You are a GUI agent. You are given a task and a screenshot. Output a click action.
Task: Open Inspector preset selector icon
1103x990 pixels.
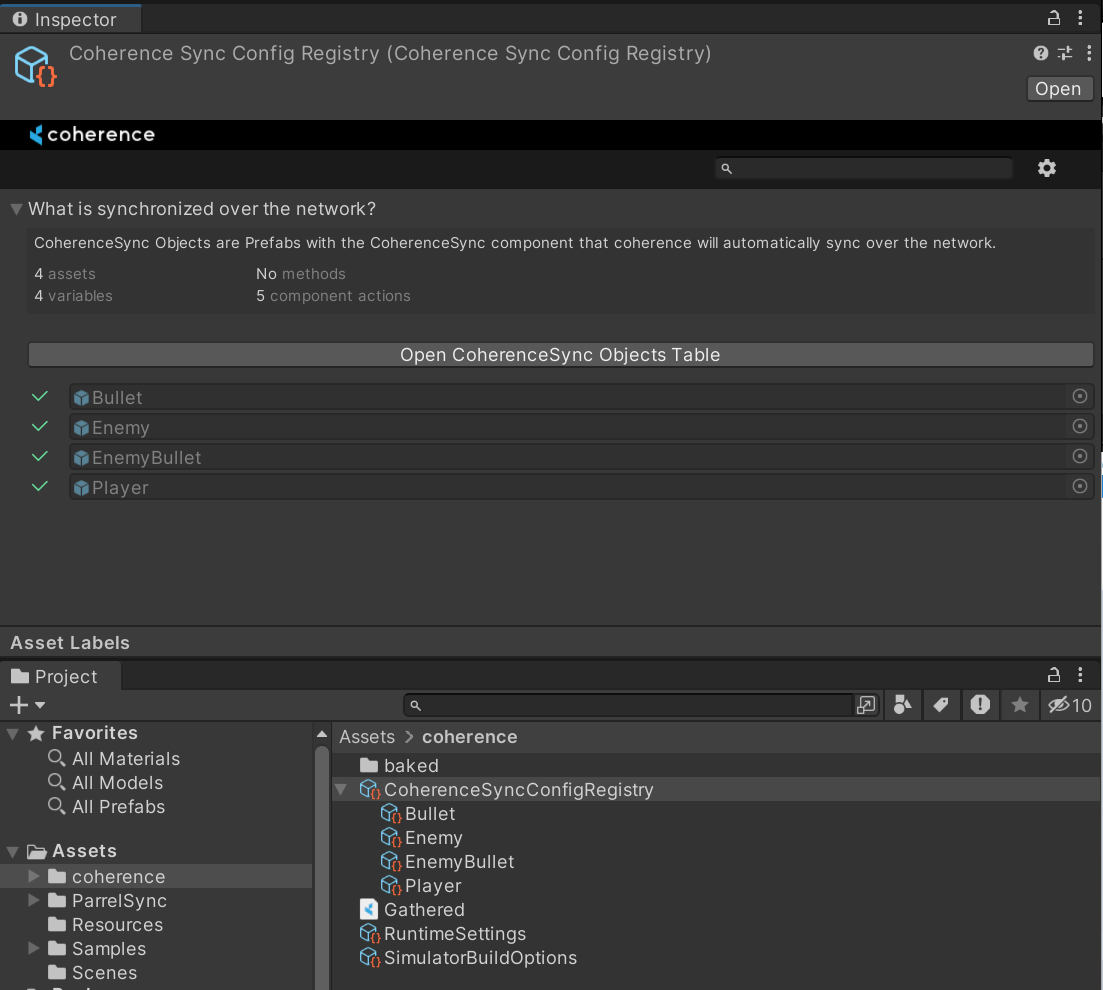tap(1065, 53)
